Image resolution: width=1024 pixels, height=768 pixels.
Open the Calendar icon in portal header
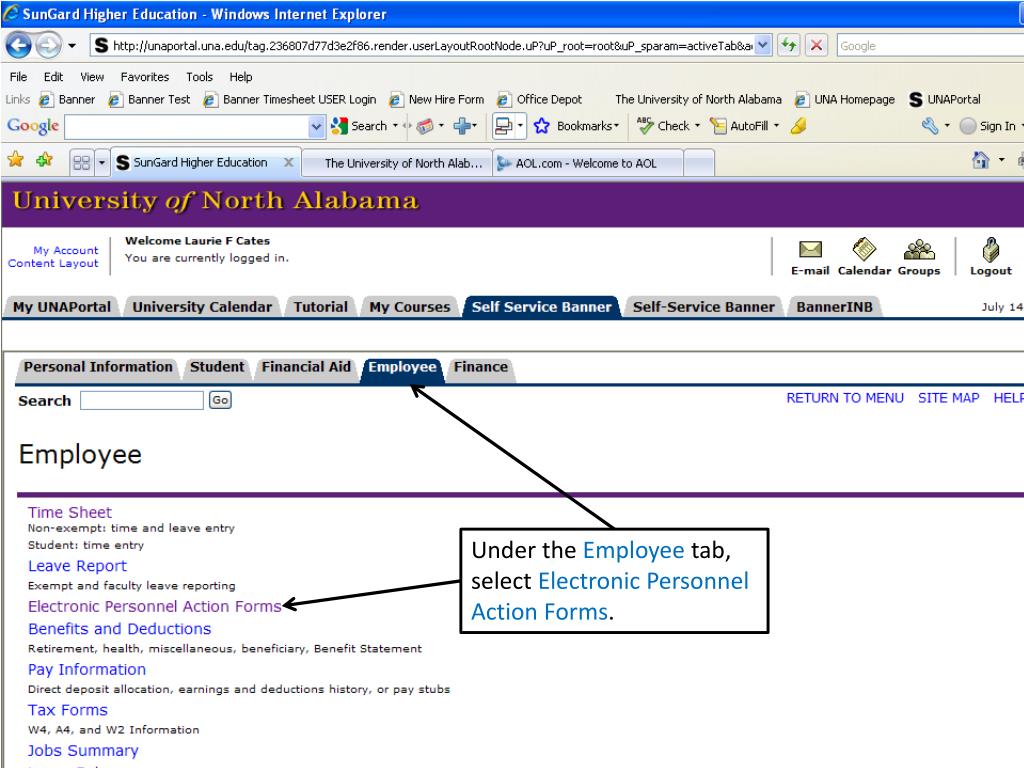[864, 249]
